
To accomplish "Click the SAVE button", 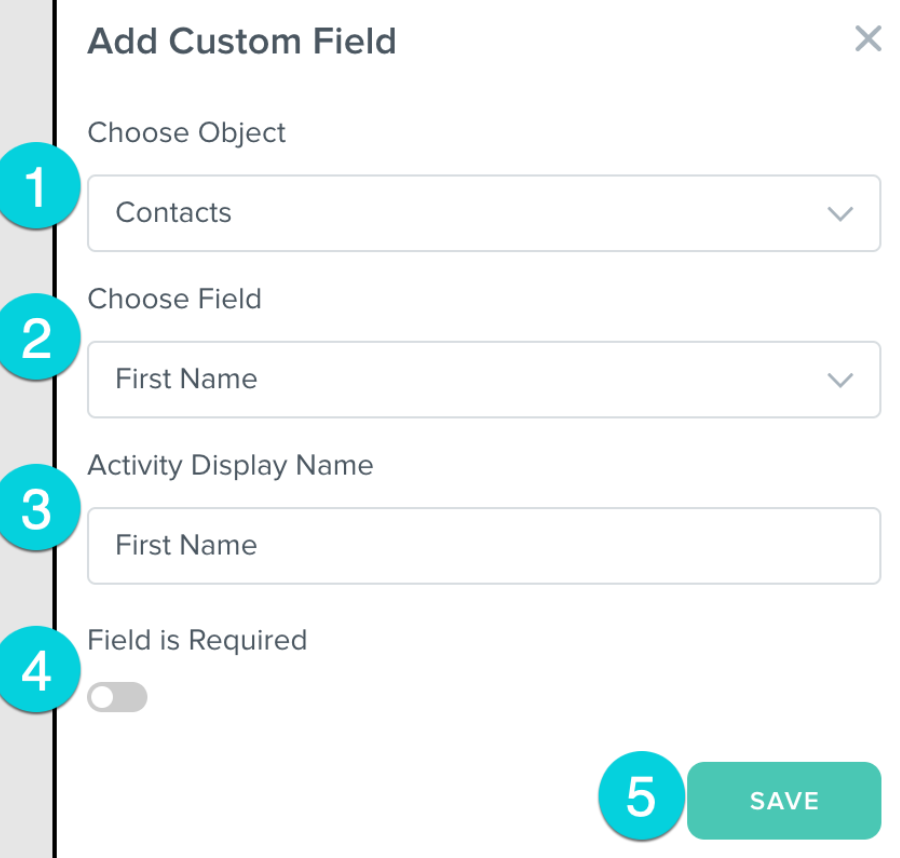I will [x=784, y=801].
